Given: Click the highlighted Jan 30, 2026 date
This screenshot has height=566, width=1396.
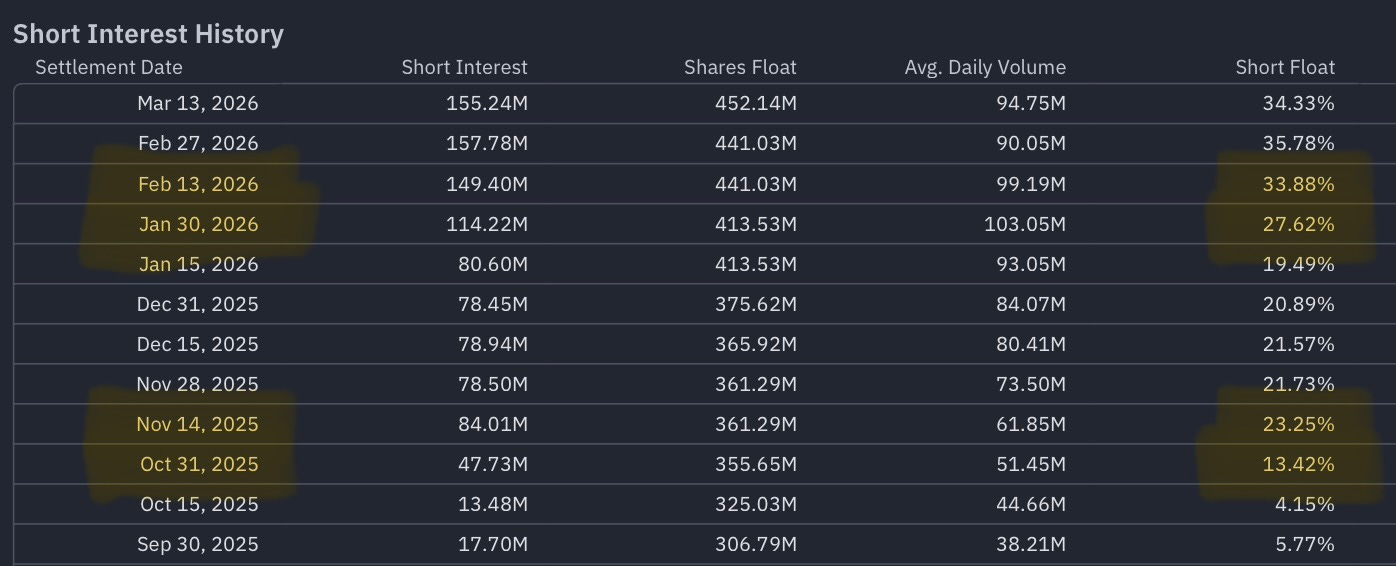Looking at the screenshot, I should click(x=198, y=224).
